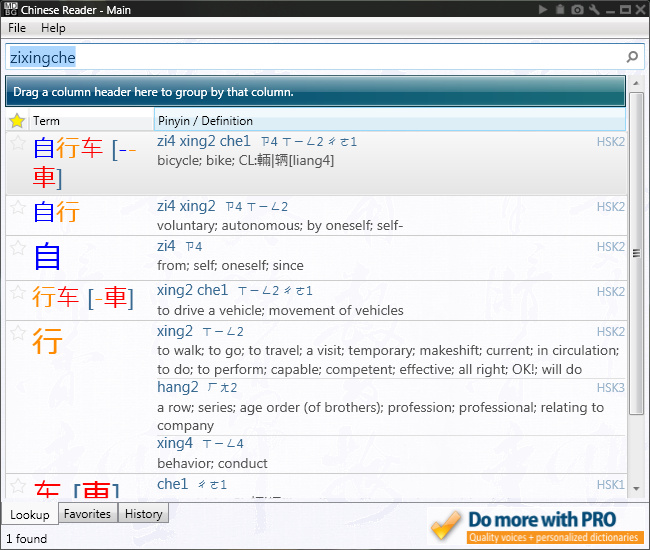This screenshot has height=550, width=650.
Task: Click the Quality voices + personalized dictionaries link
Action: point(553,537)
